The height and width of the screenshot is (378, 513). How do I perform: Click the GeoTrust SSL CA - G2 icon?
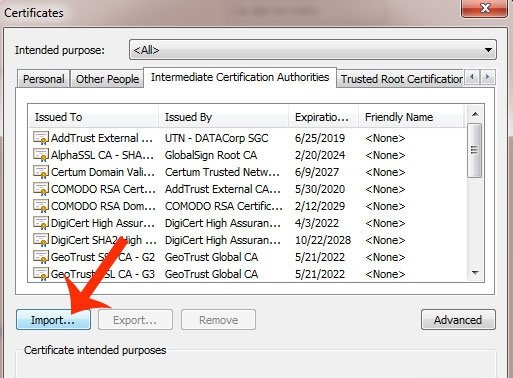pos(41,257)
